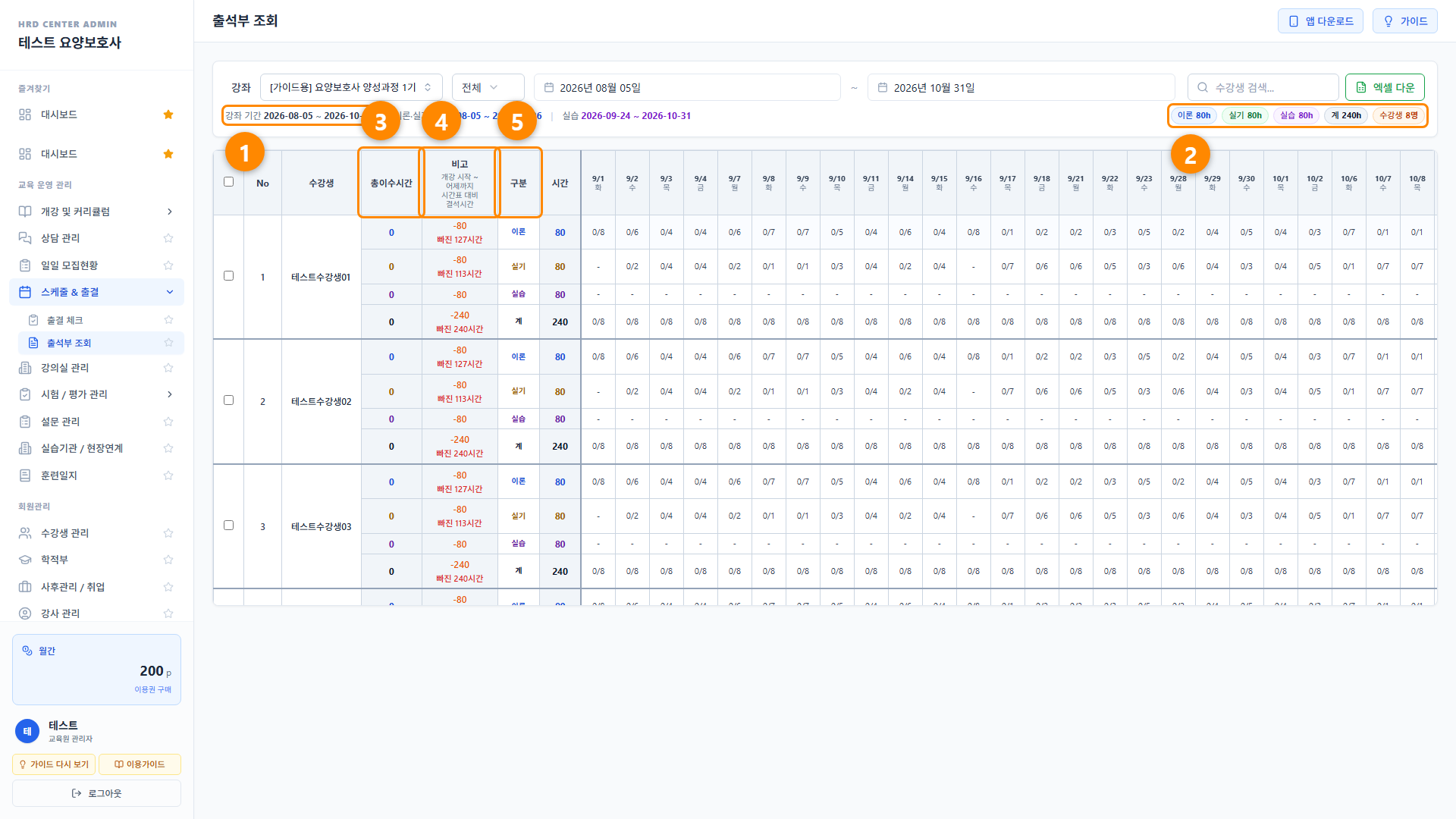Open the 2026년 10월 31일 end date field
Image resolution: width=1456 pixels, height=819 pixels.
coord(1021,87)
